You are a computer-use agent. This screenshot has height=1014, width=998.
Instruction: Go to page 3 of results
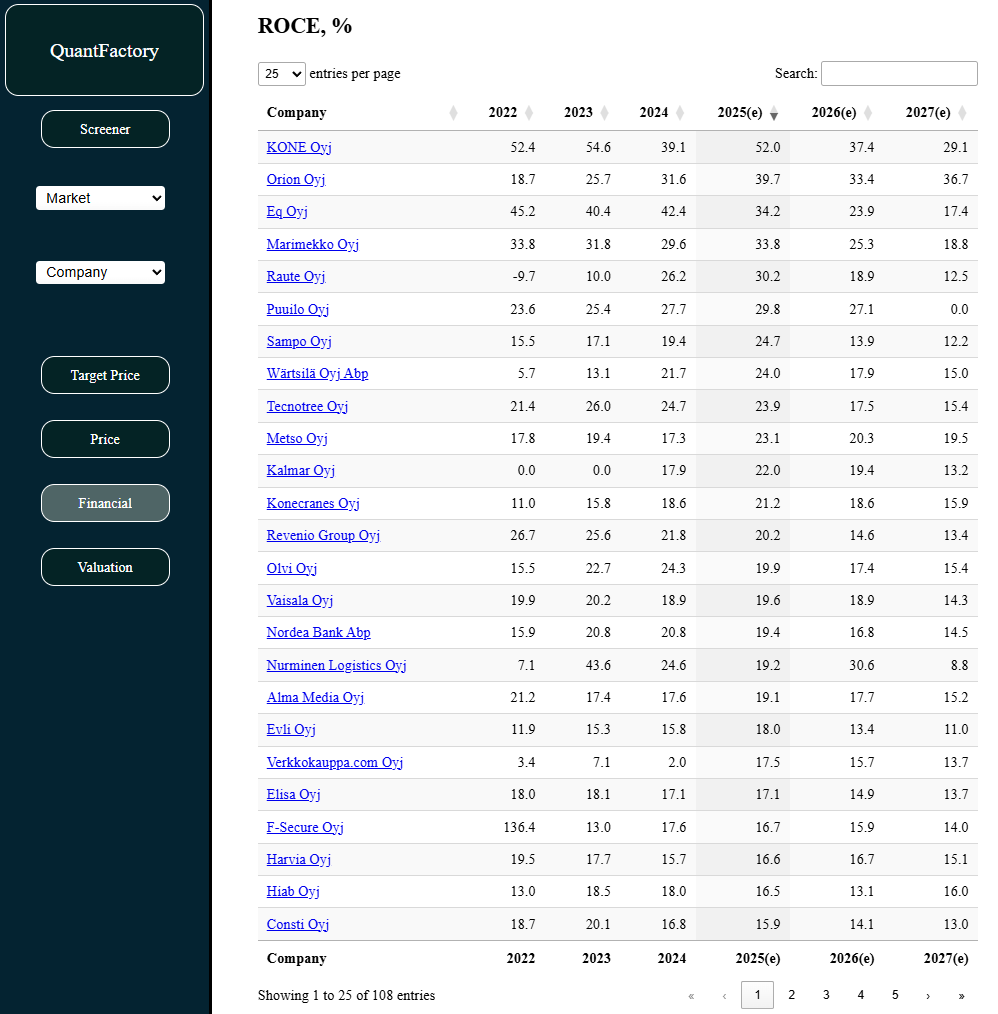click(x=826, y=995)
